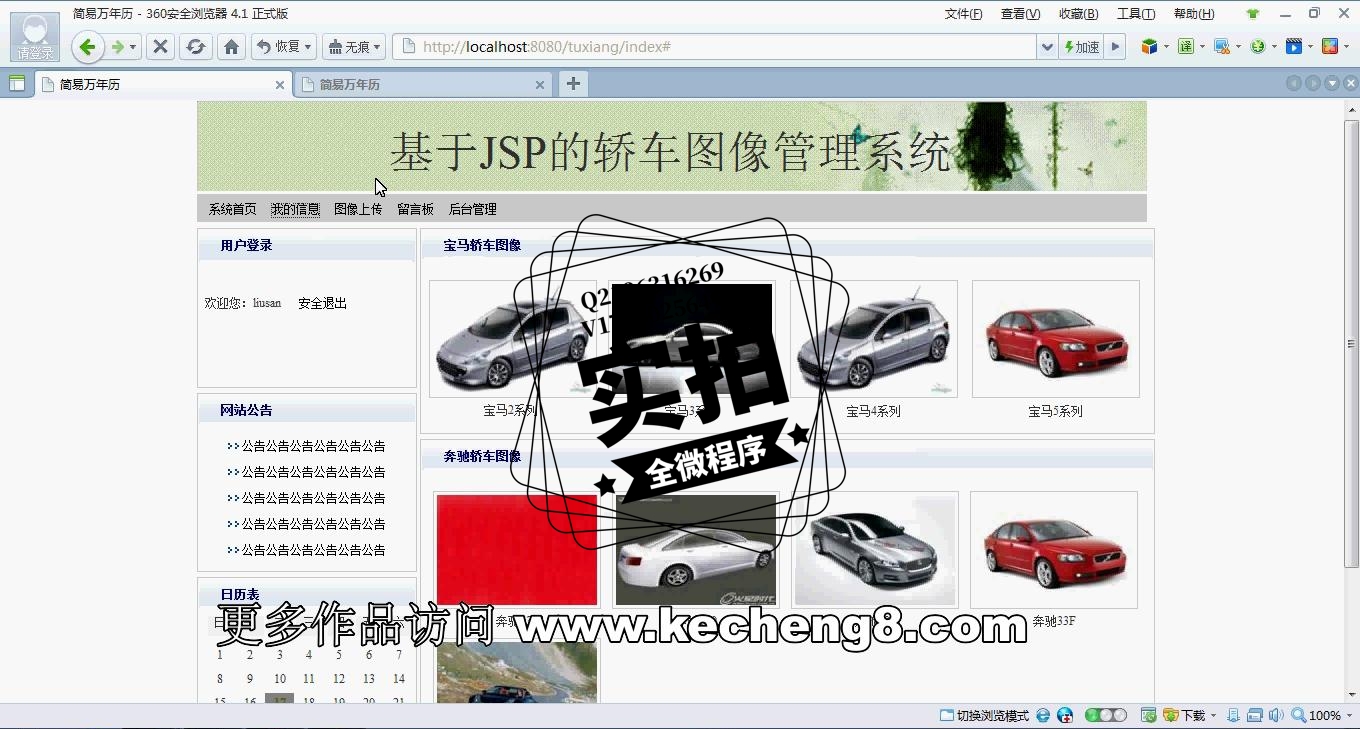Toggle the green traffic-light switch

(1106, 716)
